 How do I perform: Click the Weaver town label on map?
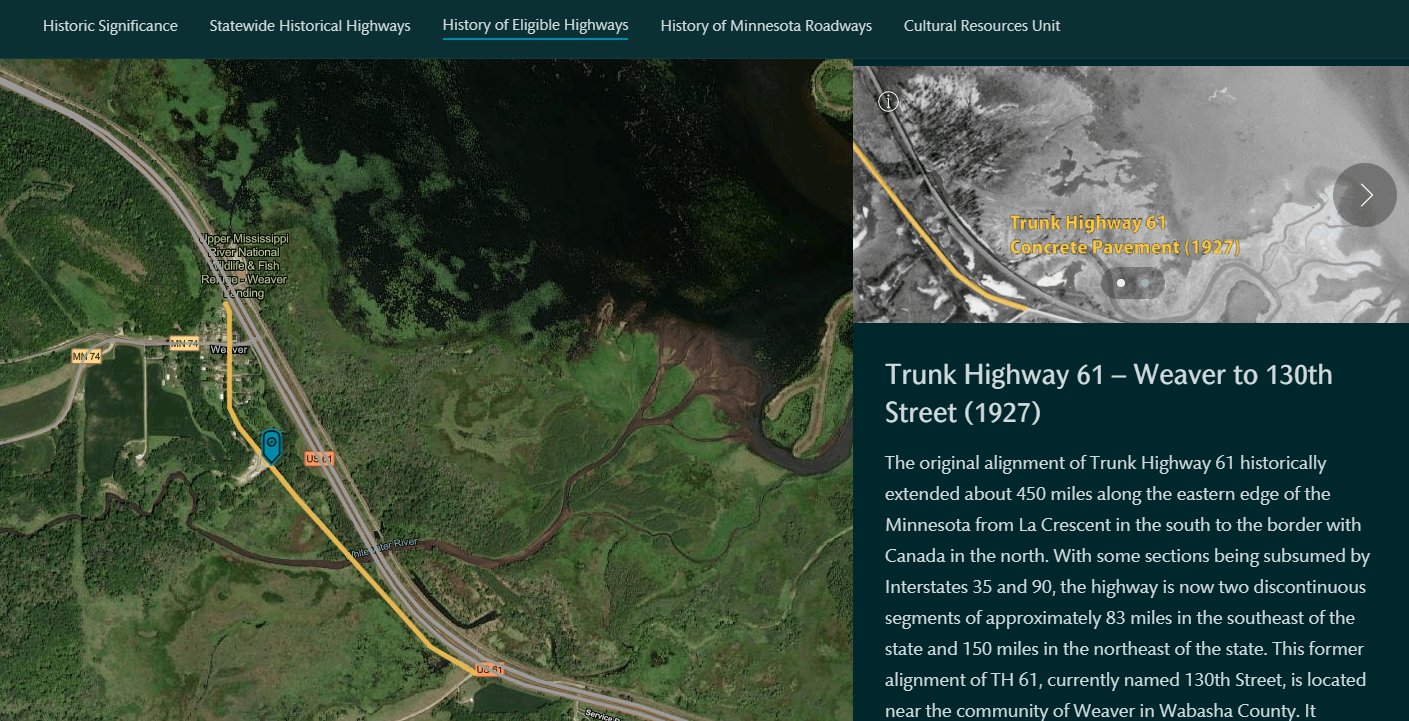tap(229, 349)
